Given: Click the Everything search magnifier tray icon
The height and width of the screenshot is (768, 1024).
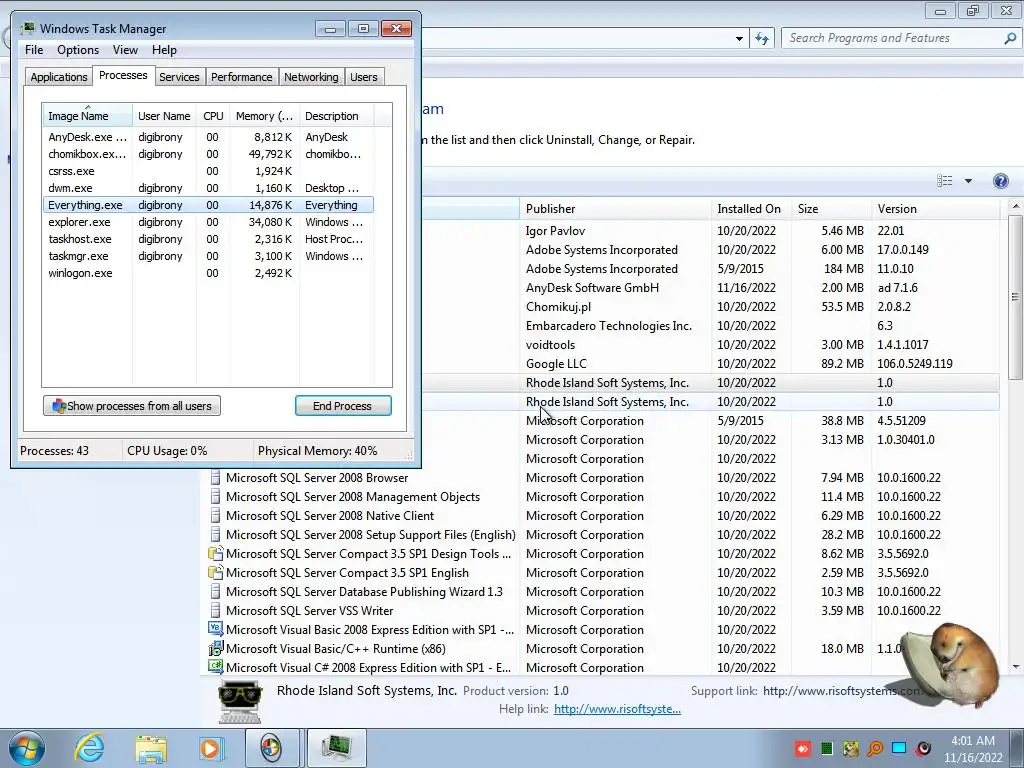Looking at the screenshot, I should tap(875, 748).
